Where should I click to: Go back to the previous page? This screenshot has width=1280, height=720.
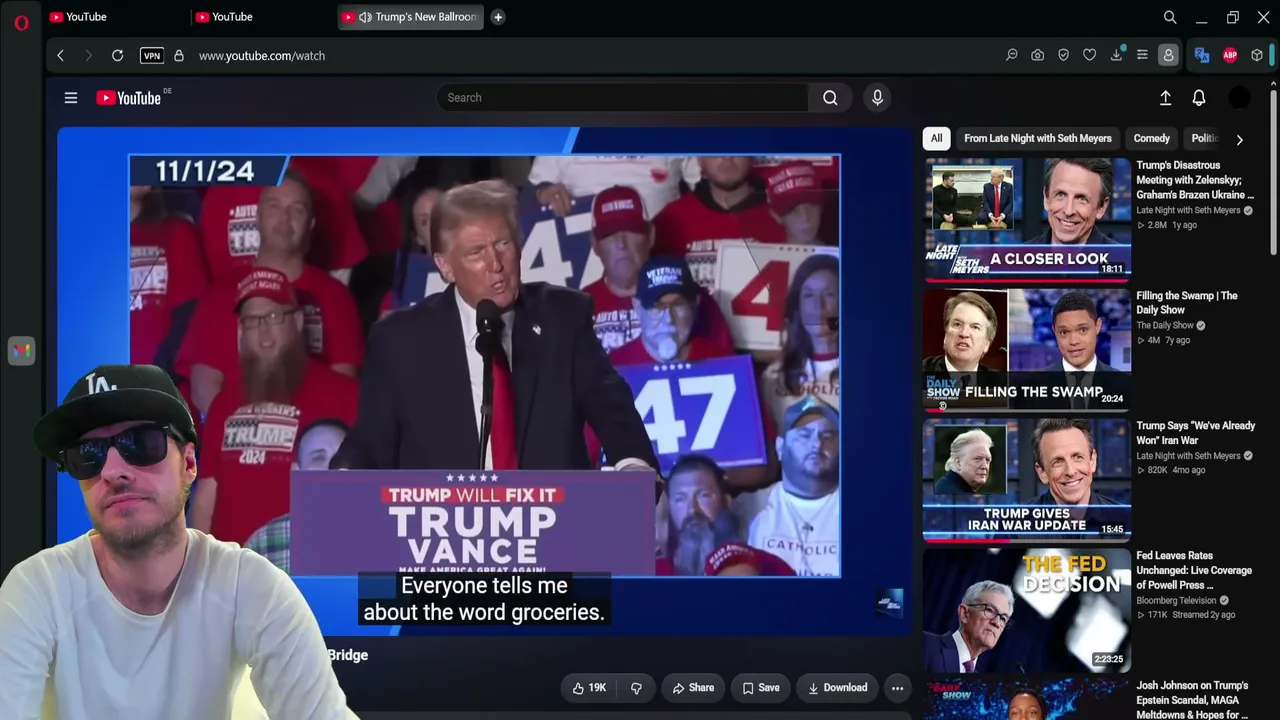tap(60, 56)
